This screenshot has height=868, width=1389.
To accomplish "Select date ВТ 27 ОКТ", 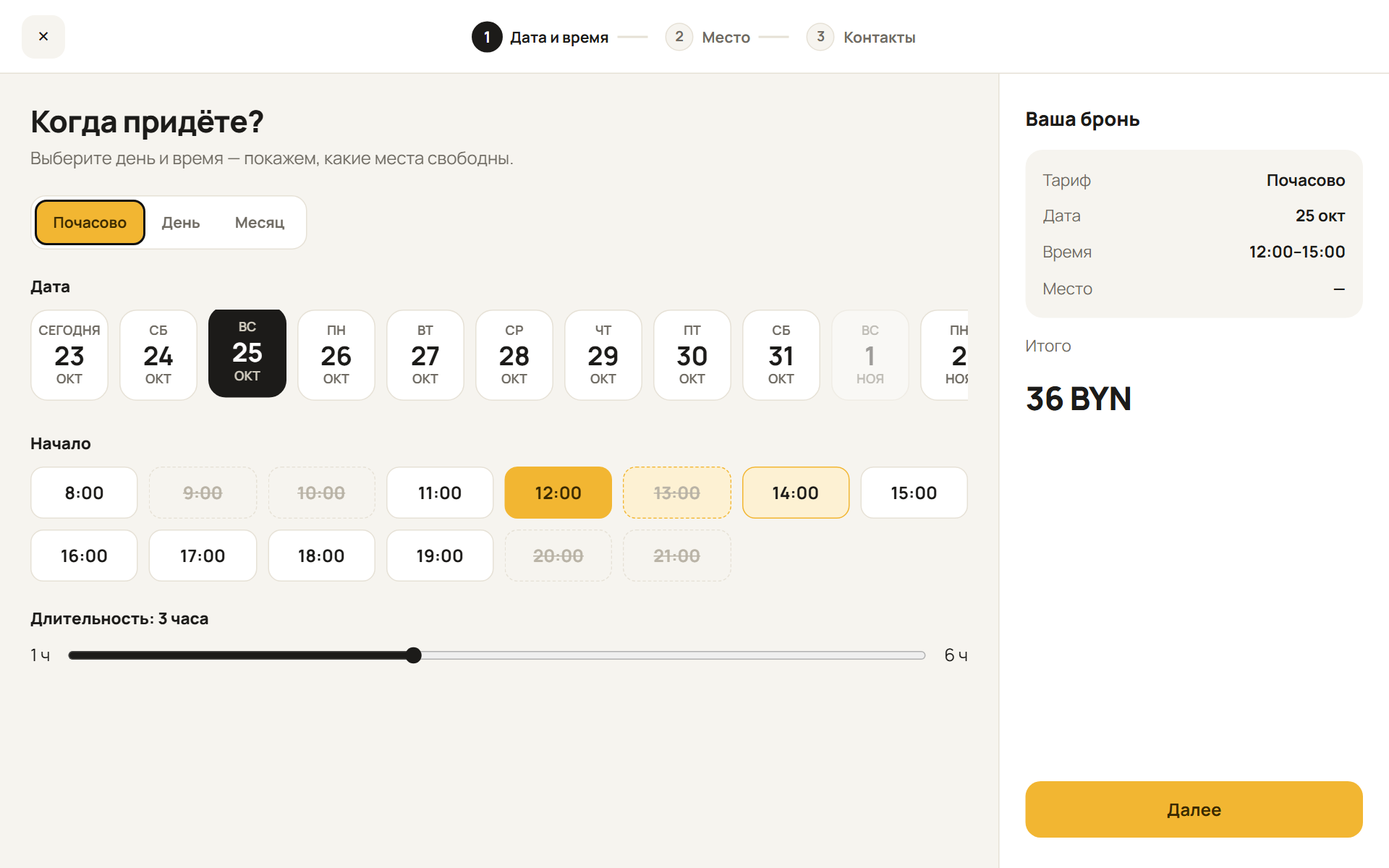I will [425, 355].
